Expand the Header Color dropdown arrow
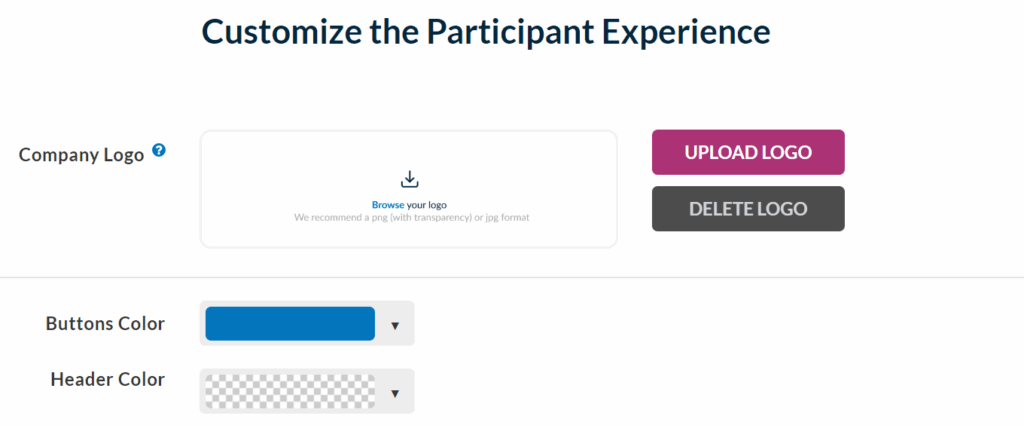 [x=395, y=393]
